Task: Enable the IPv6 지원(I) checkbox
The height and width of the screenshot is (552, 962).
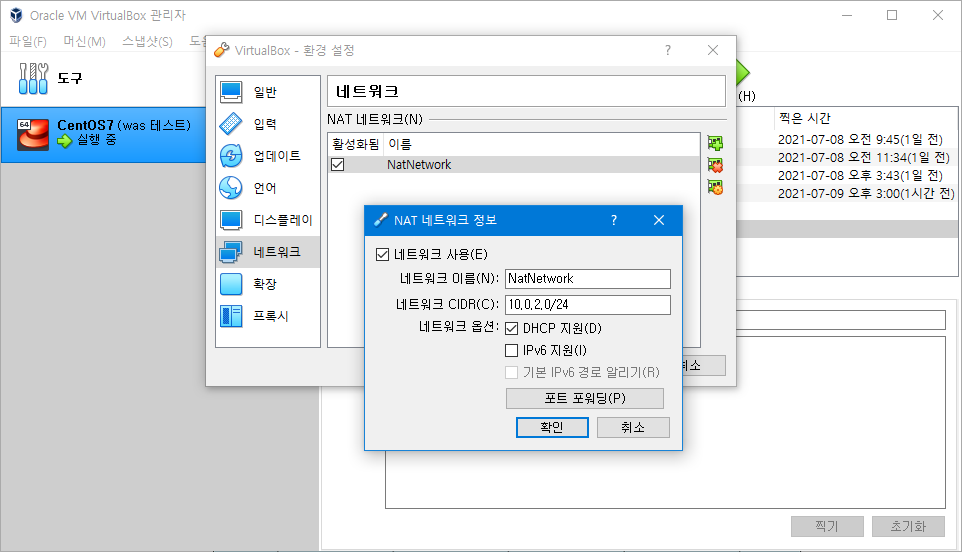Action: [512, 351]
